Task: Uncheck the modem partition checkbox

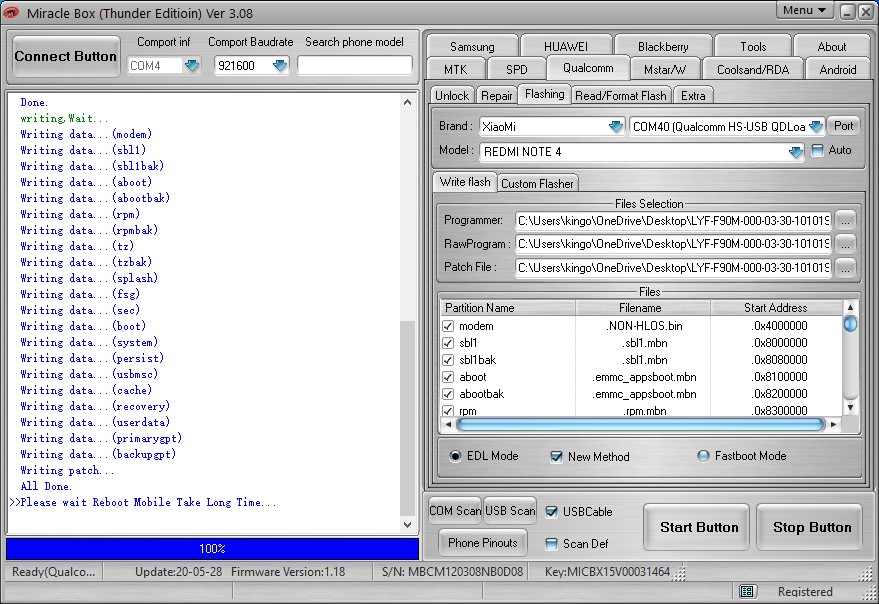Action: pos(448,326)
